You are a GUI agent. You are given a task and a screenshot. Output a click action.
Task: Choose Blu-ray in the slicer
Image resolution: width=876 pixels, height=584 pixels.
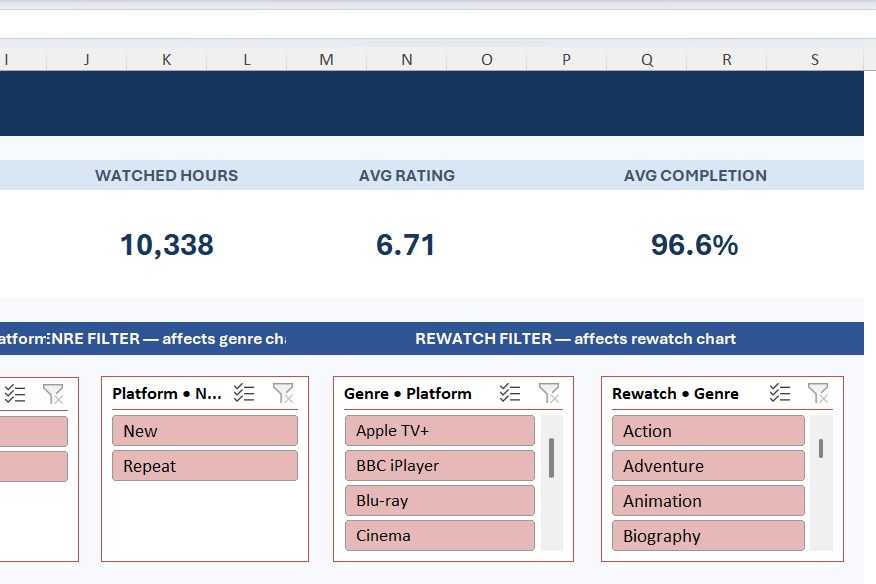click(440, 501)
